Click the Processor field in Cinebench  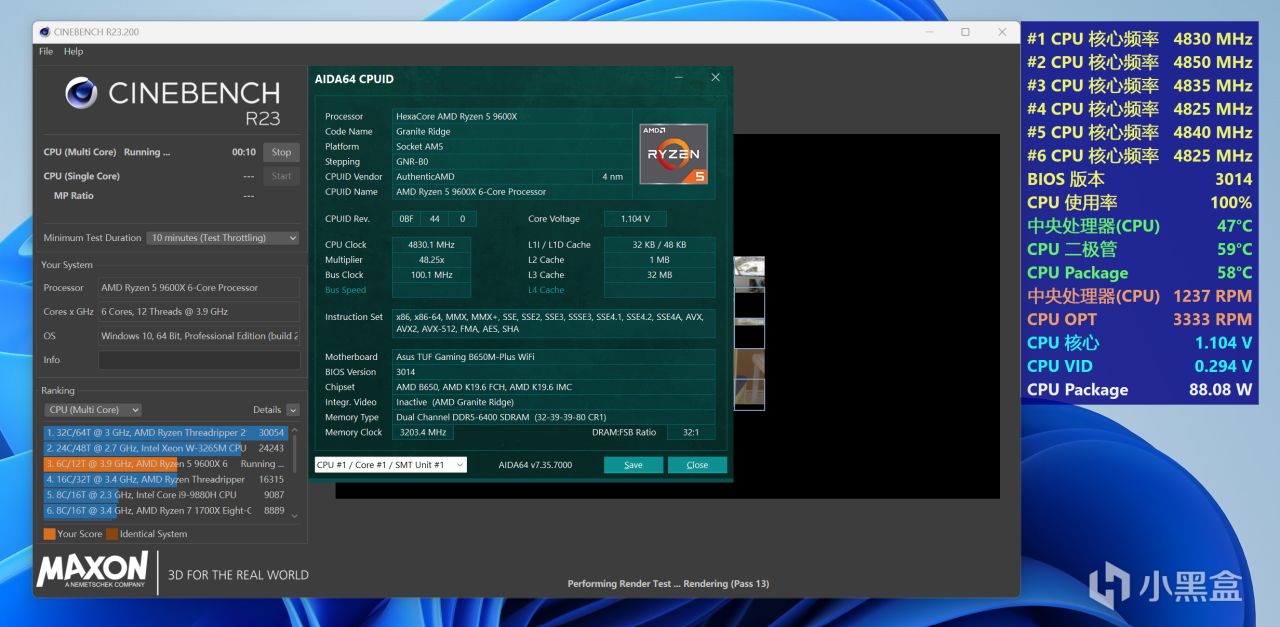click(199, 288)
